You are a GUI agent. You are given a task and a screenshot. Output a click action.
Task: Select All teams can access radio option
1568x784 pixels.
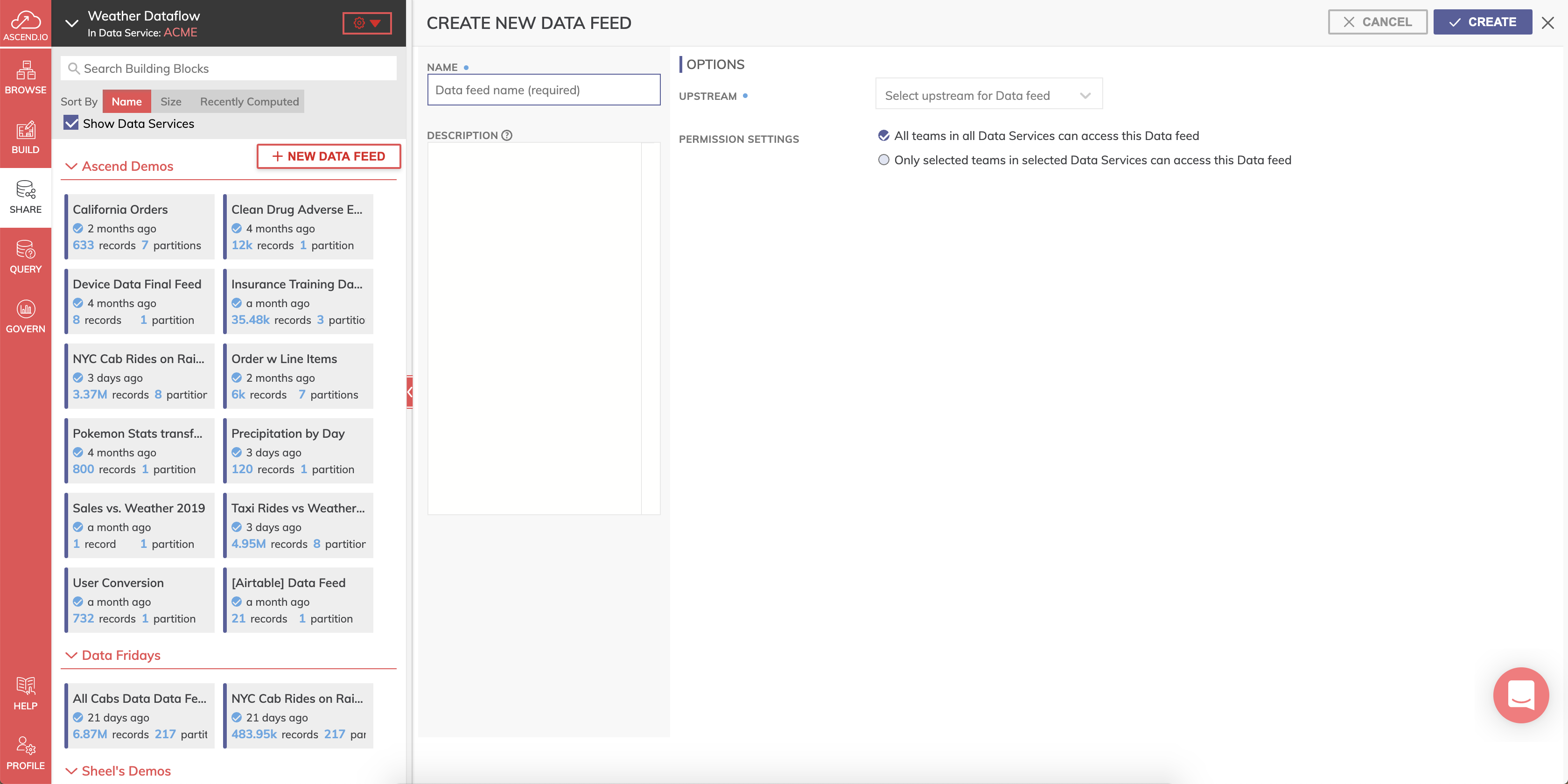point(883,135)
